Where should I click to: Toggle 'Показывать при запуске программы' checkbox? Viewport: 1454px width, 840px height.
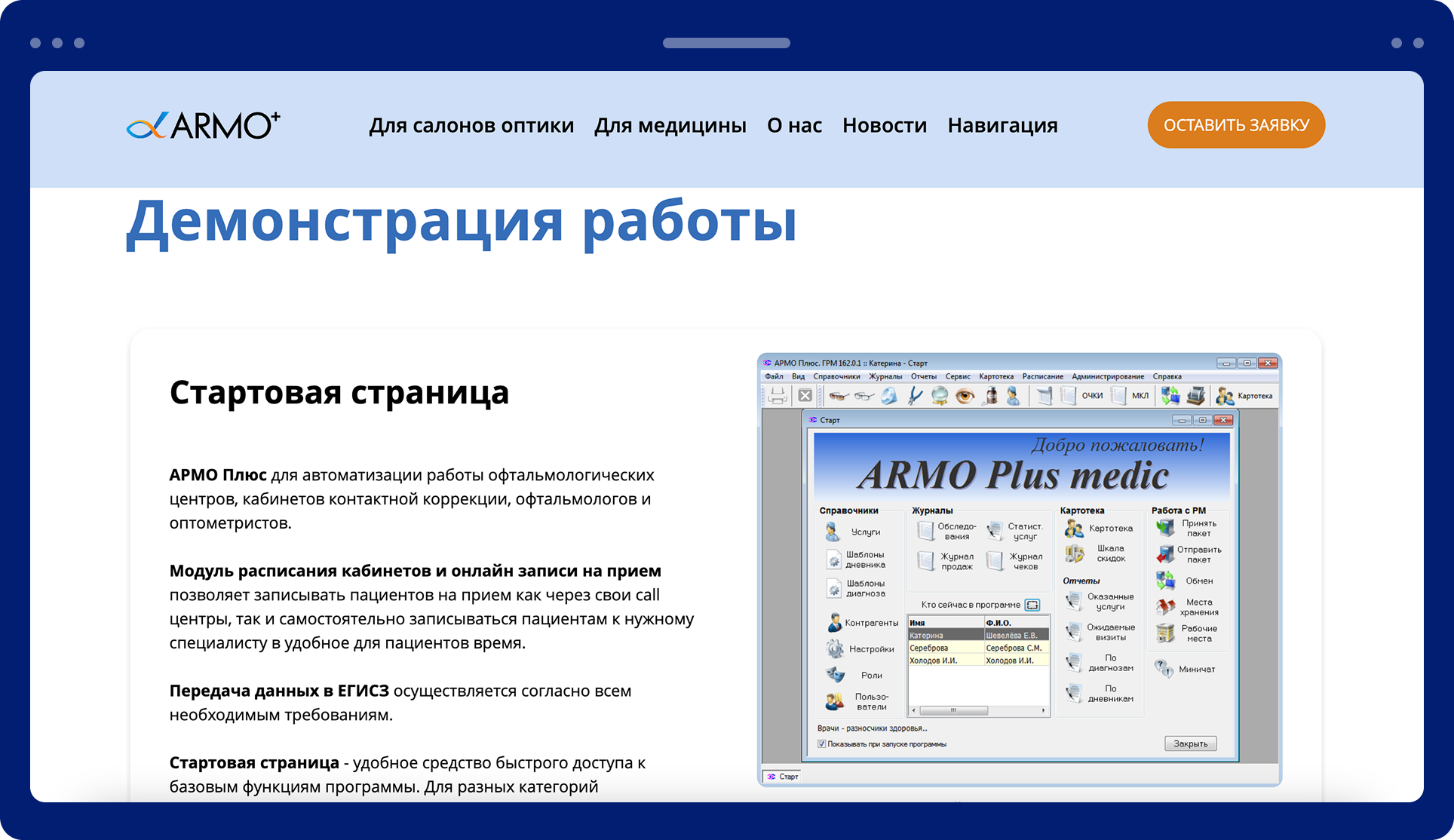[822, 744]
